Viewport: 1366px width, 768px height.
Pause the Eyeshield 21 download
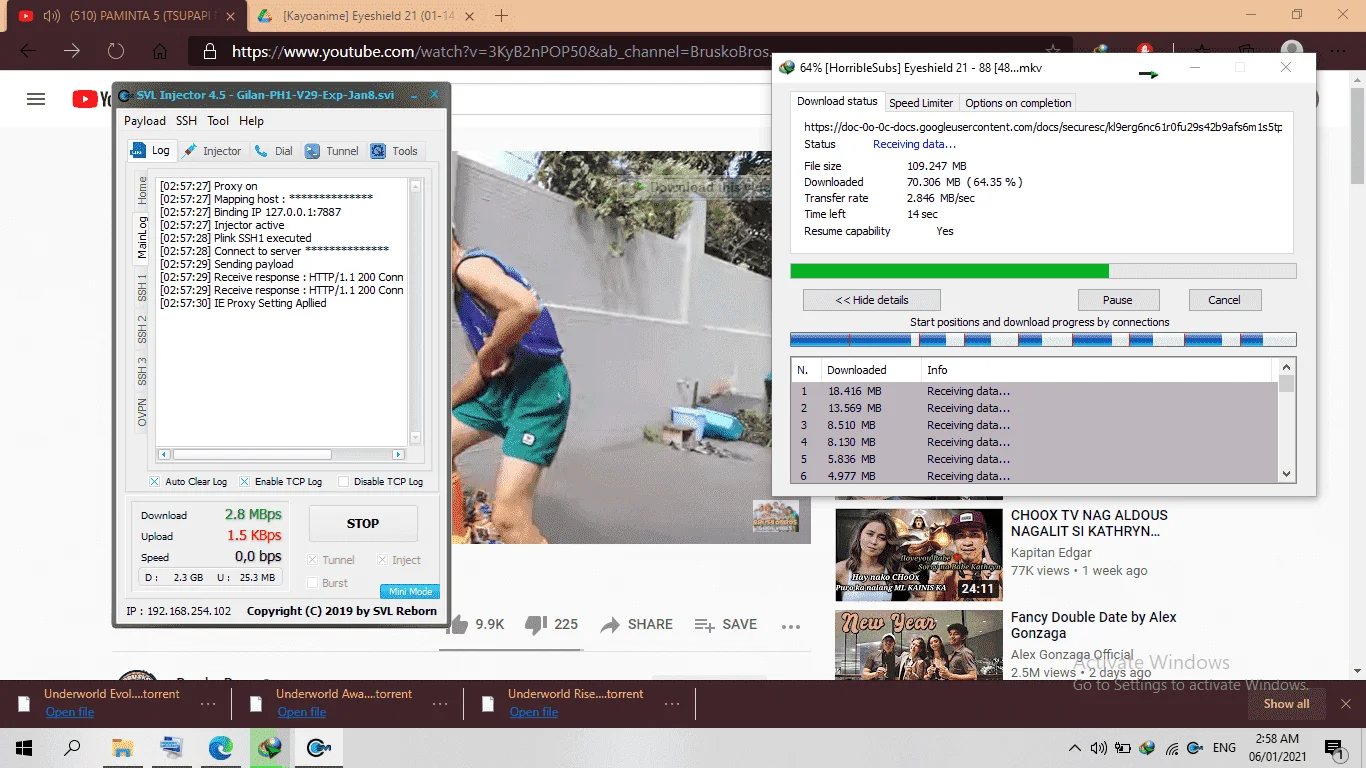[1118, 300]
